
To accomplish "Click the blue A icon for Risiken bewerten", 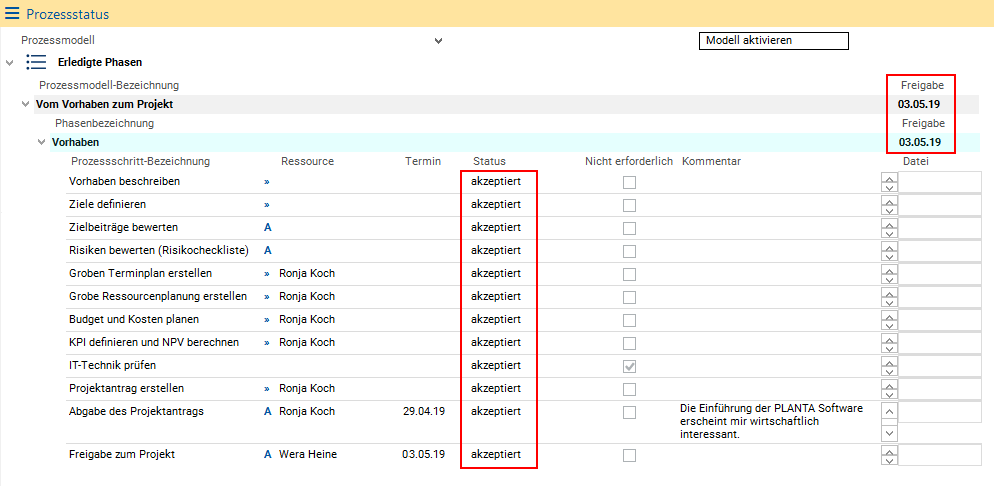I will click(268, 250).
